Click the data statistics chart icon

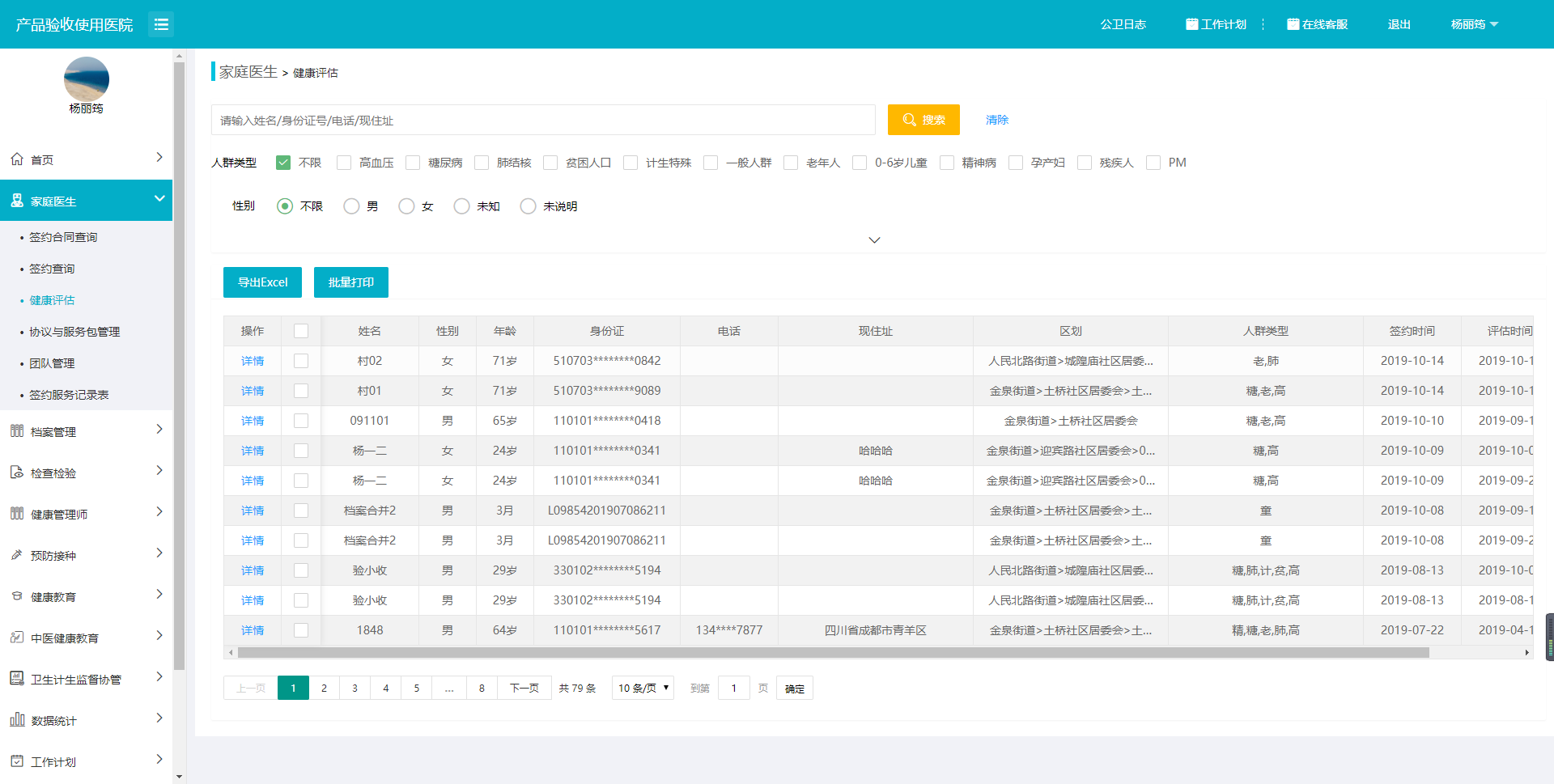point(17,720)
